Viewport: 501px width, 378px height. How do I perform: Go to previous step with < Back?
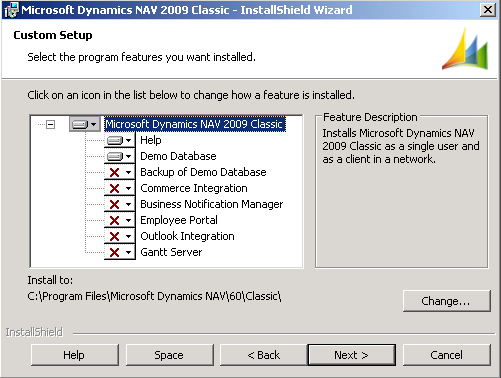tap(264, 355)
